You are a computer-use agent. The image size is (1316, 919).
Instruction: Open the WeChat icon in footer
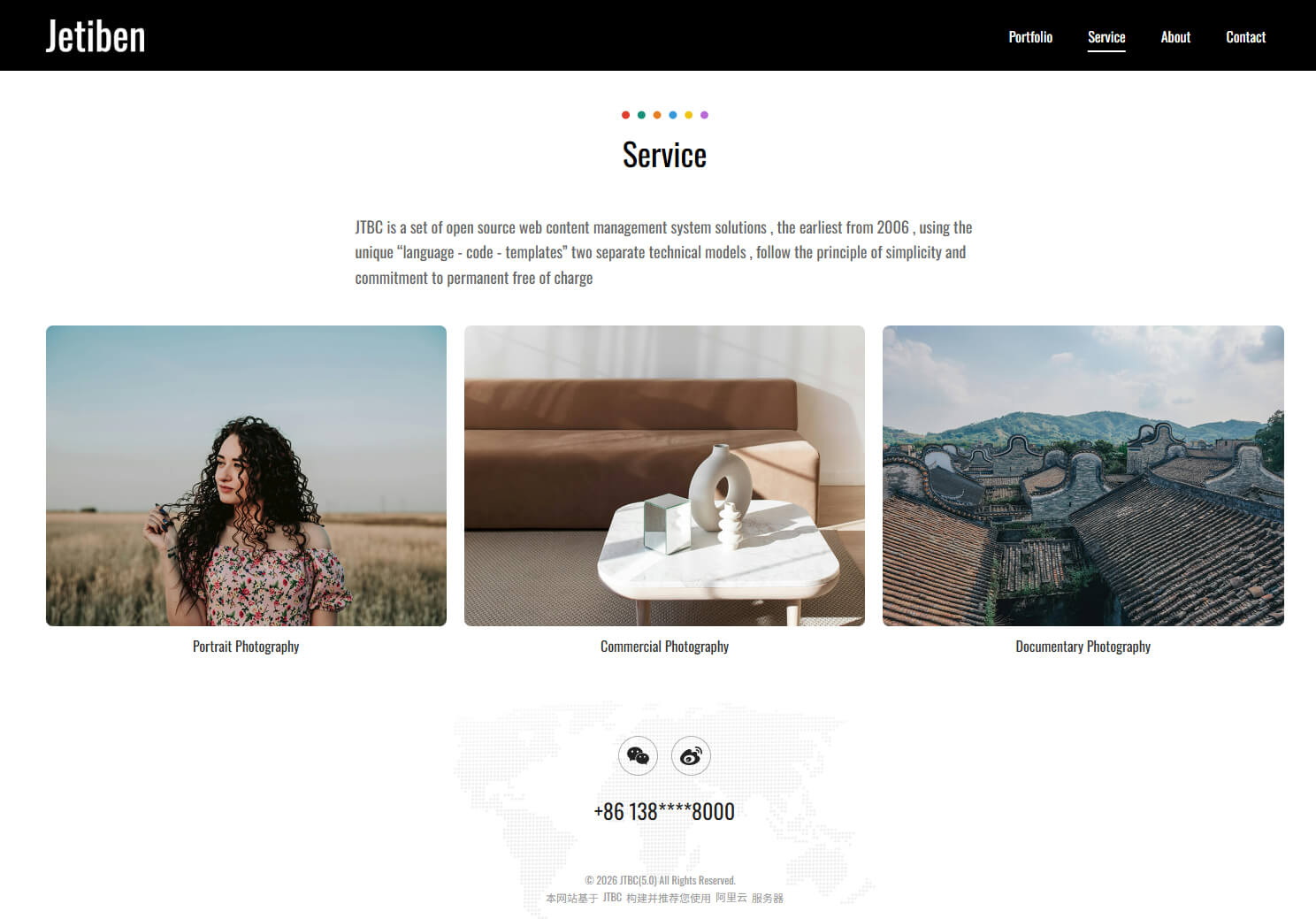tap(638, 755)
